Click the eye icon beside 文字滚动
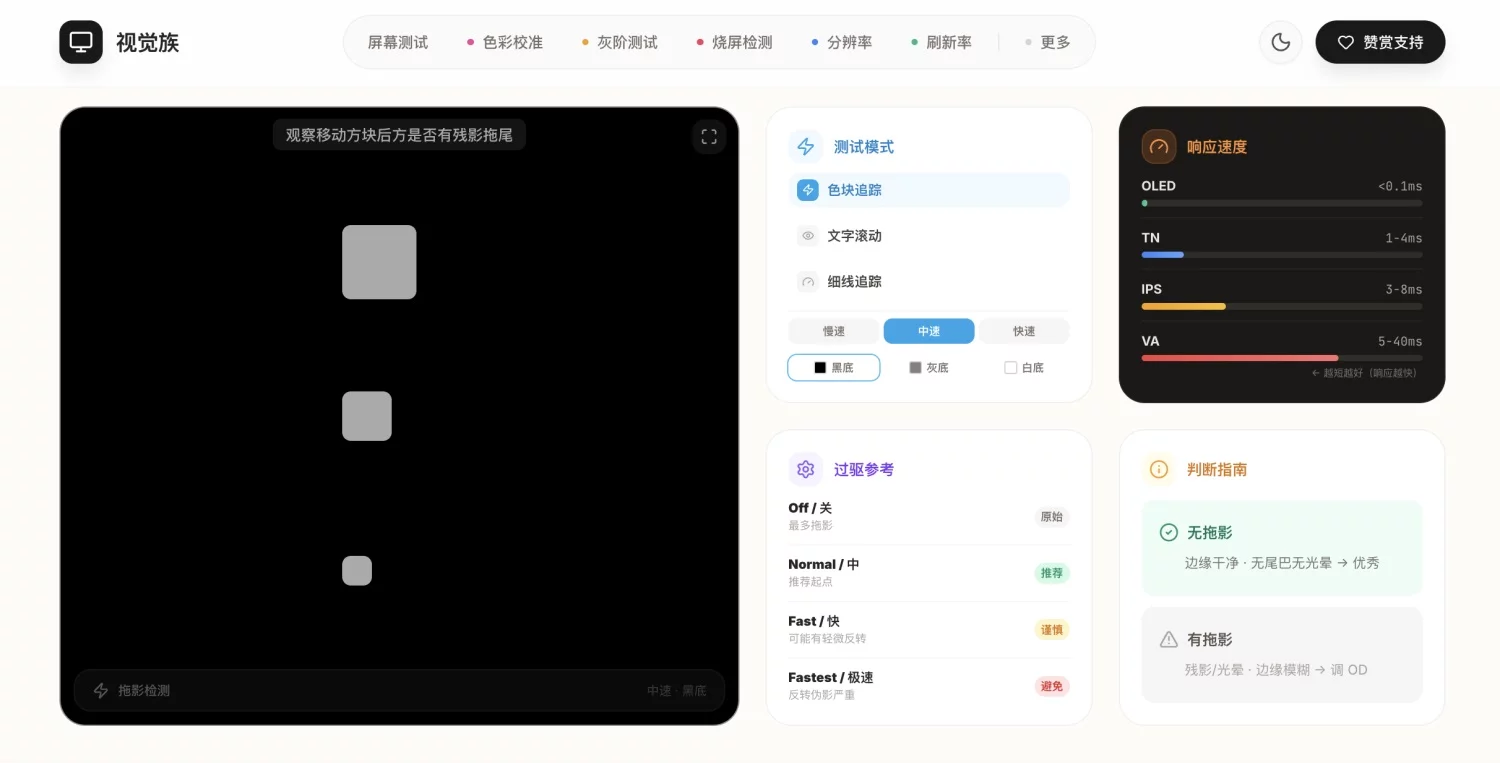Viewport: 1500px width, 763px height. (807, 236)
